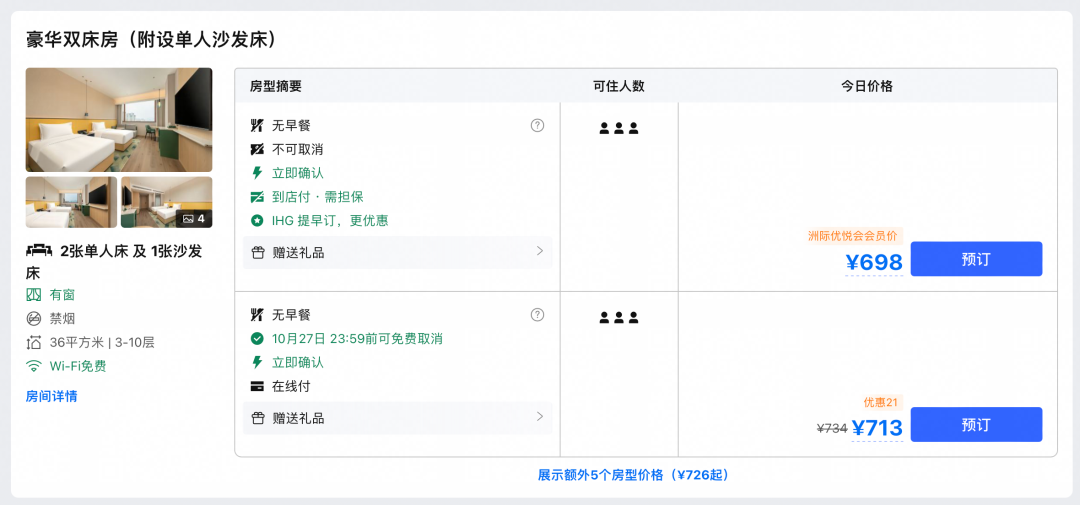The width and height of the screenshot is (1080, 505).
Task: Click the 房型摘要 column header
Action: 276,86
